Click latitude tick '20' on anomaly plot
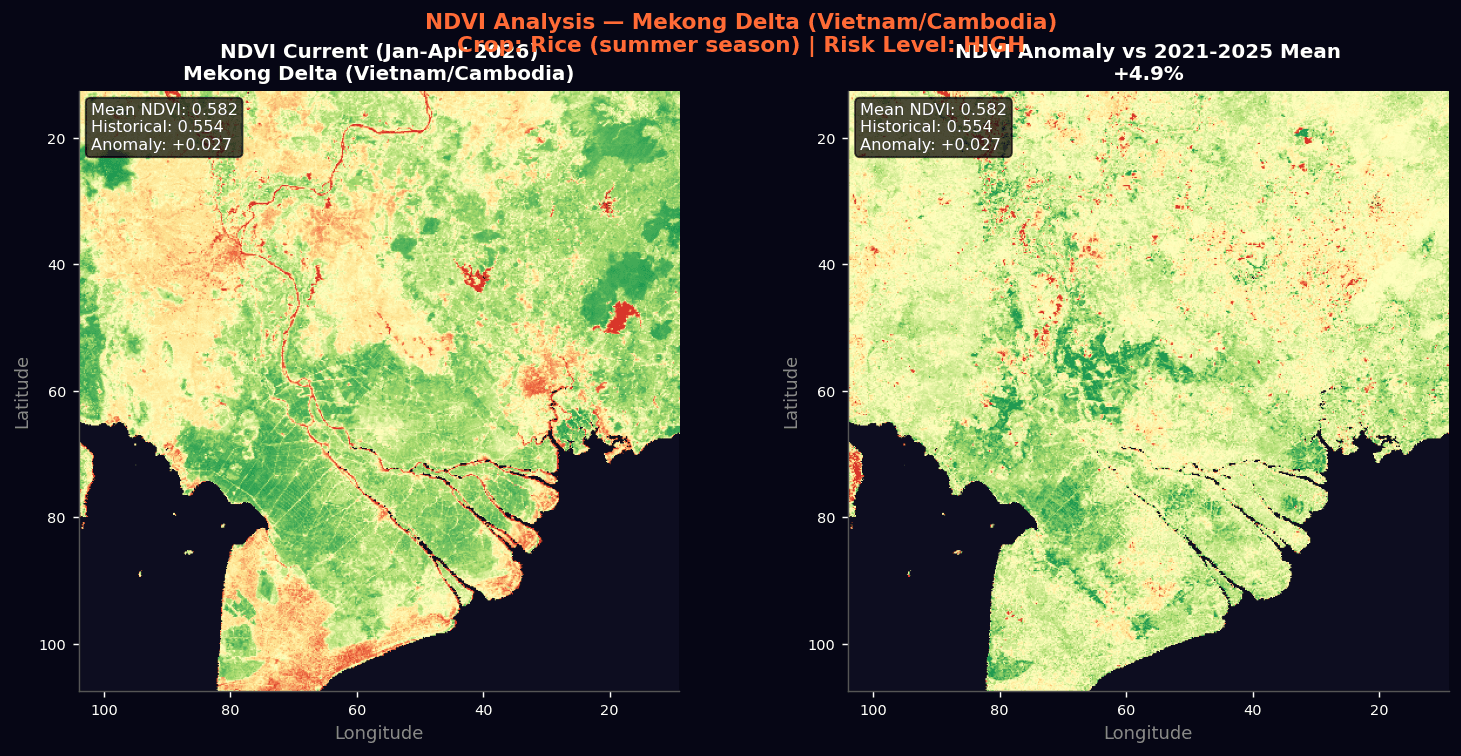Image resolution: width=1461 pixels, height=756 pixels. pyautogui.click(x=825, y=138)
